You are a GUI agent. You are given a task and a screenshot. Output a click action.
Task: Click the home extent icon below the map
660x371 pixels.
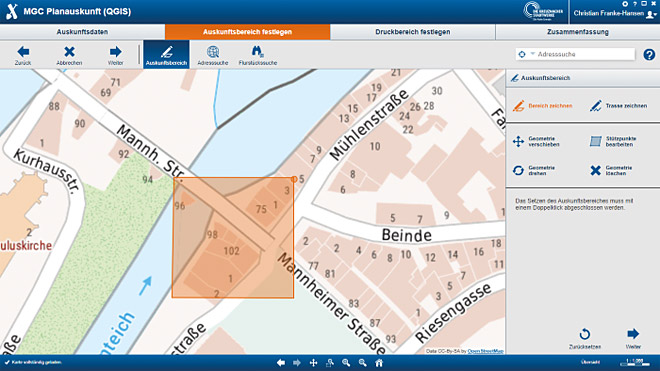(x=379, y=363)
